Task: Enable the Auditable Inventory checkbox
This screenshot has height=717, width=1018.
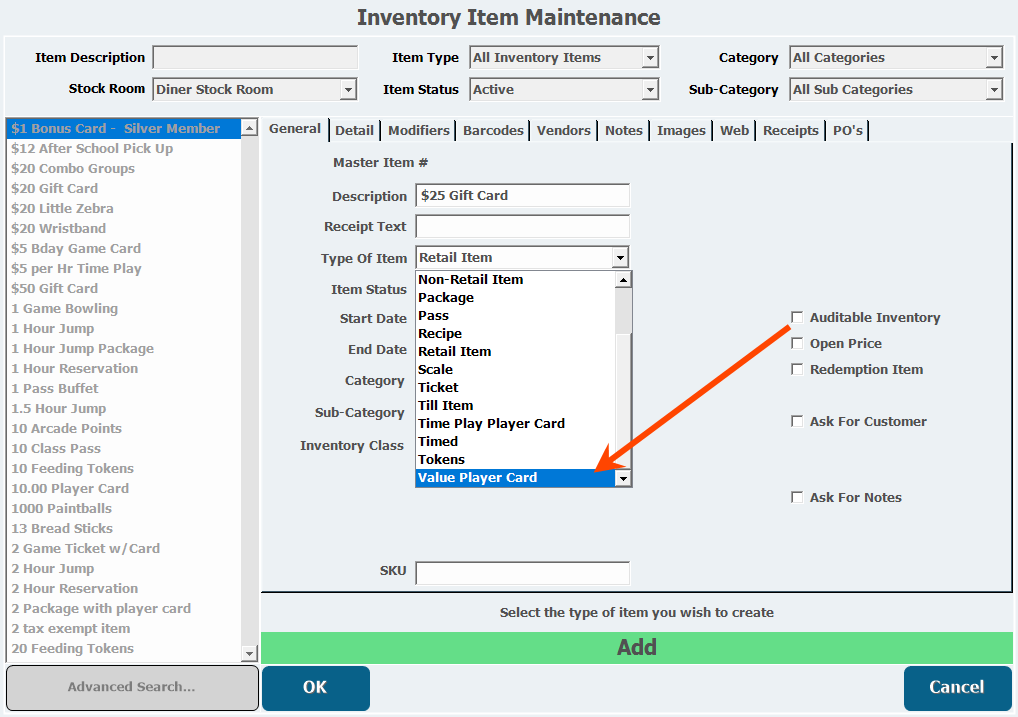Action: click(x=797, y=318)
